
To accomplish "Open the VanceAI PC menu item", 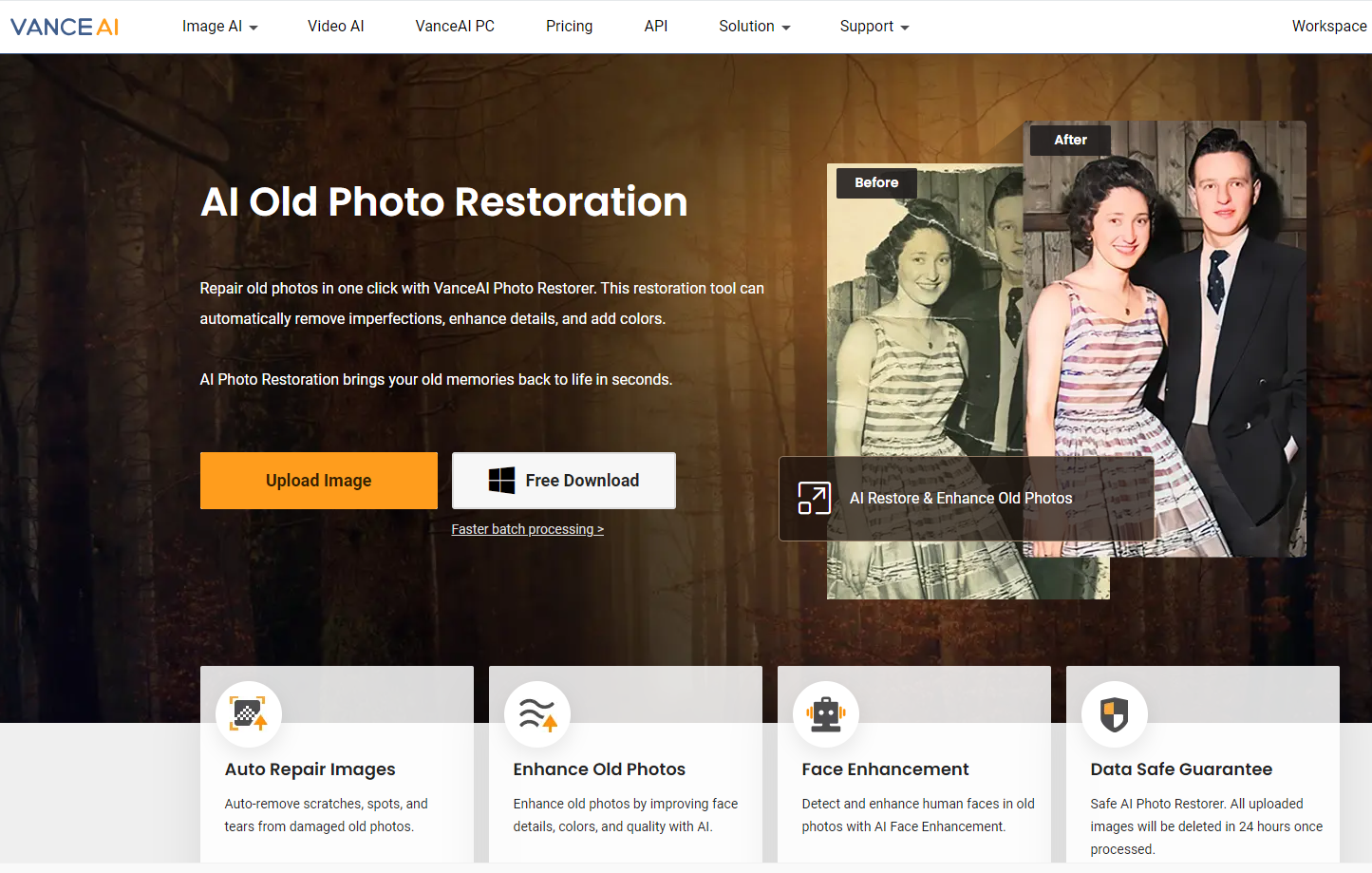I will pyautogui.click(x=455, y=27).
